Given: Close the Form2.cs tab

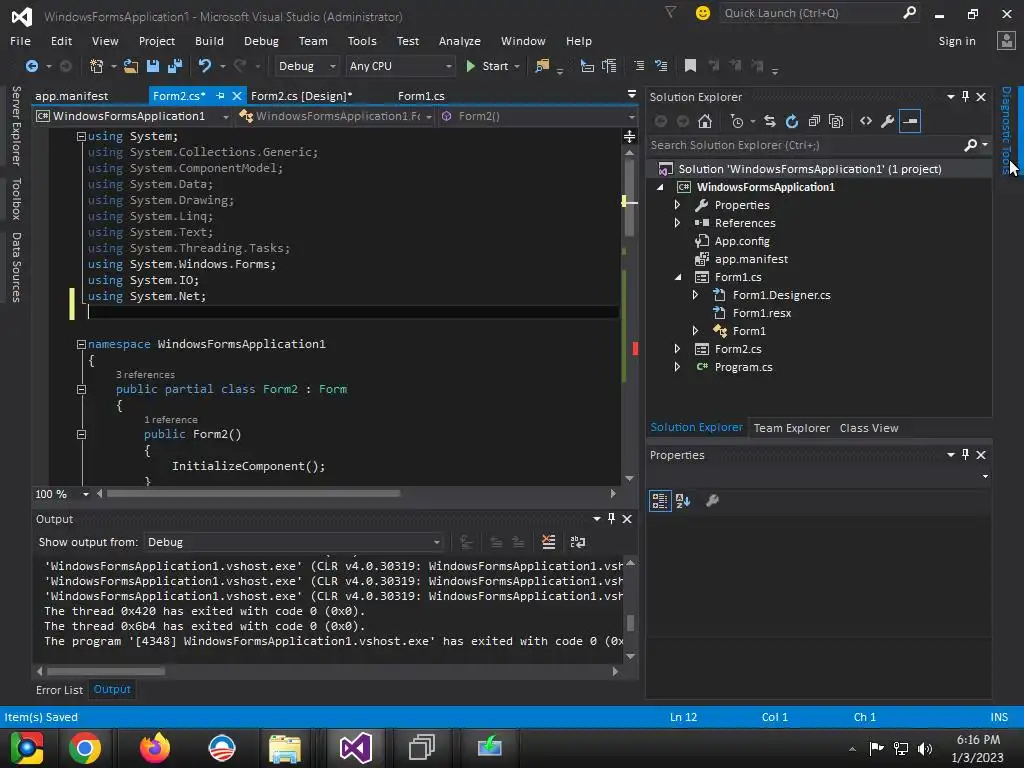Looking at the screenshot, I should (x=237, y=96).
